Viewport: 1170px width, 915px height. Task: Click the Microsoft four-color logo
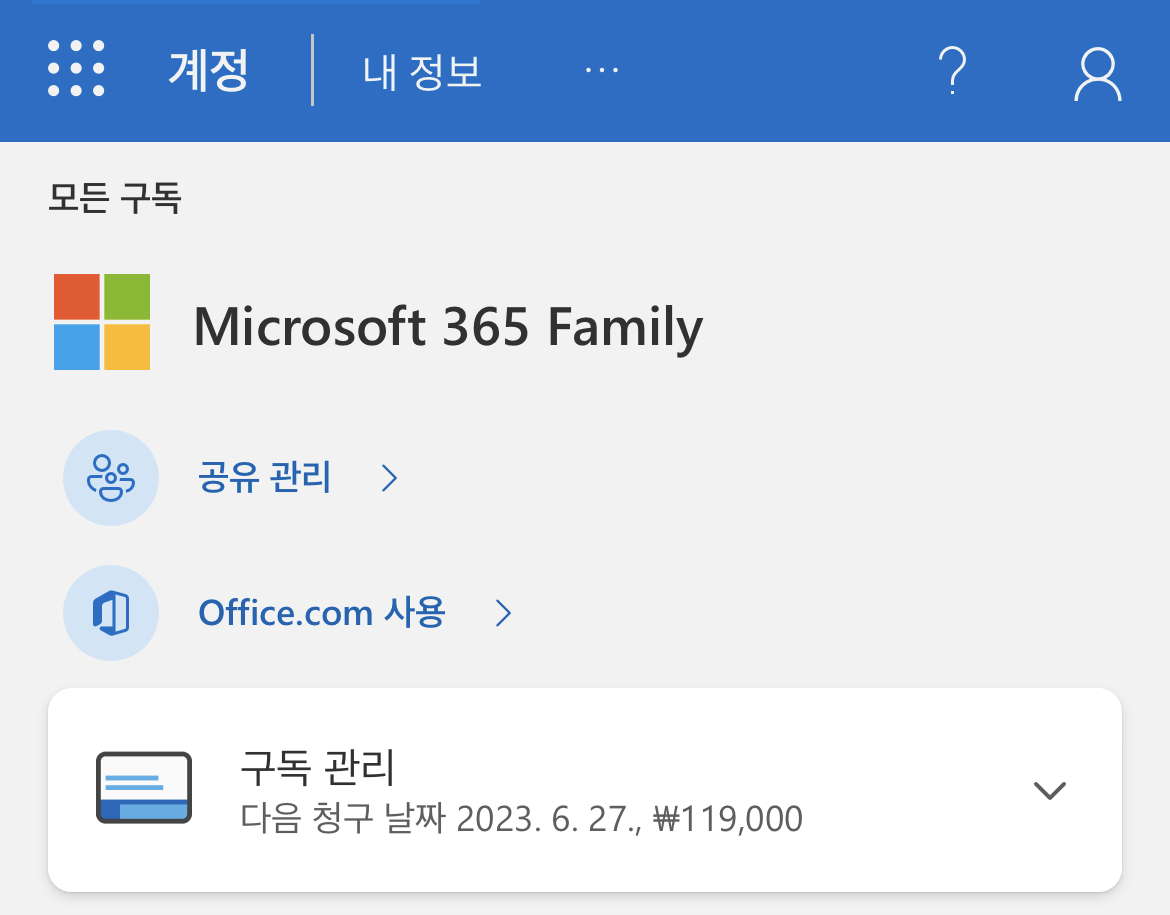102,322
